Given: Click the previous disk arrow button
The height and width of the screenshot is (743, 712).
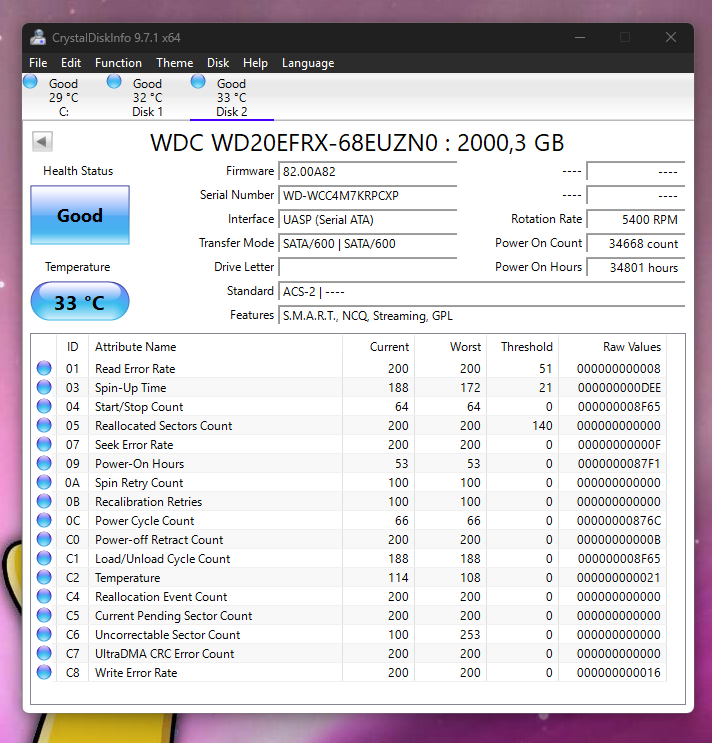Looking at the screenshot, I should coord(42,141).
